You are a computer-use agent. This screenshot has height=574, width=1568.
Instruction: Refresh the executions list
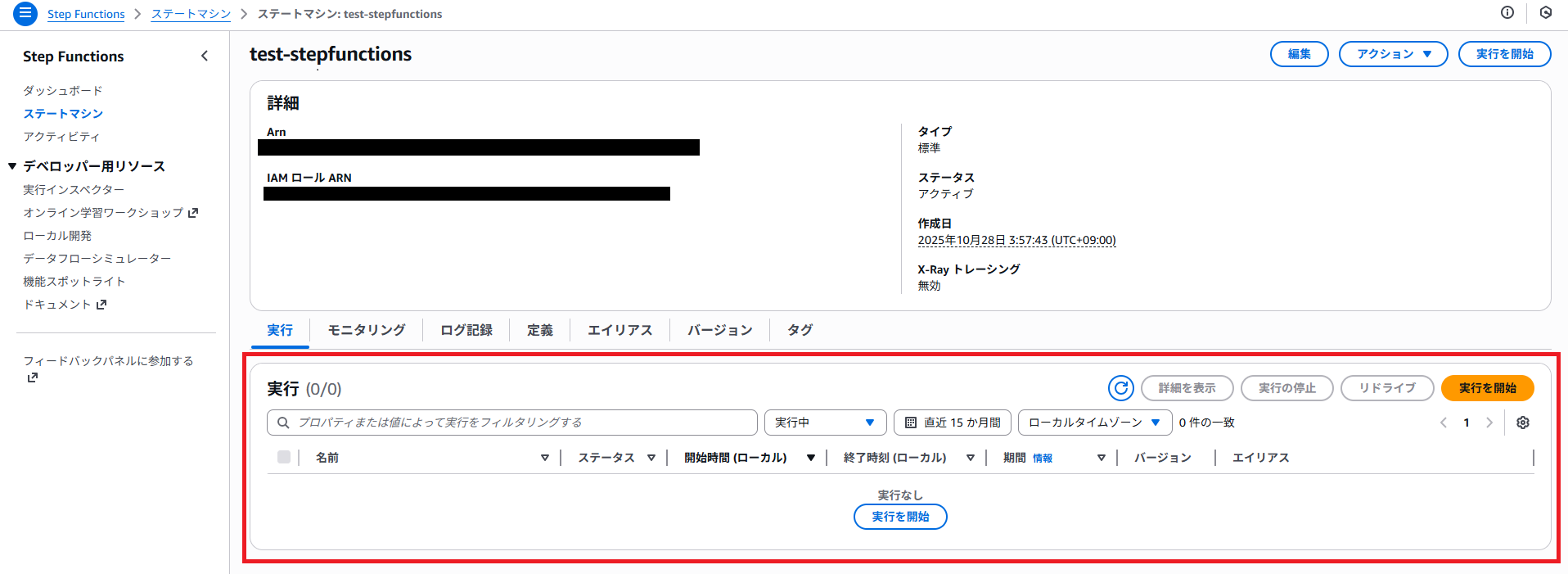(x=1120, y=388)
